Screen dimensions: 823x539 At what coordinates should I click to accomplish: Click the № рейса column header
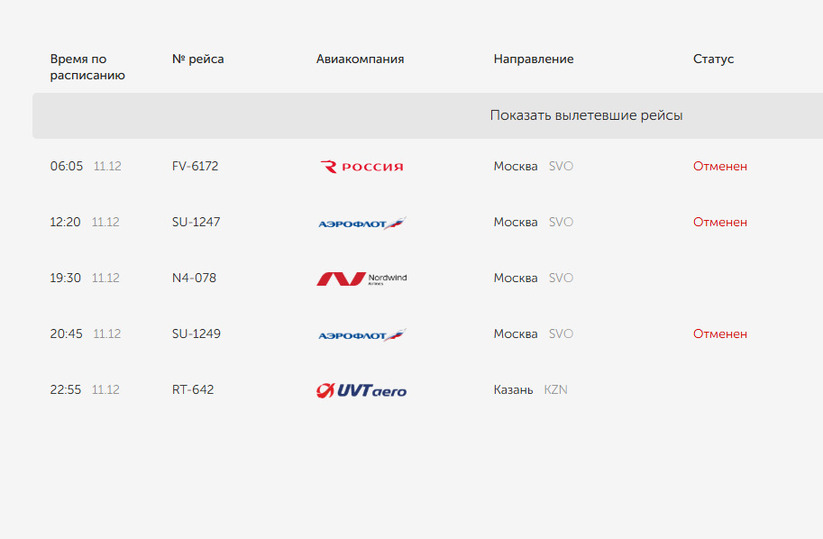(x=198, y=59)
